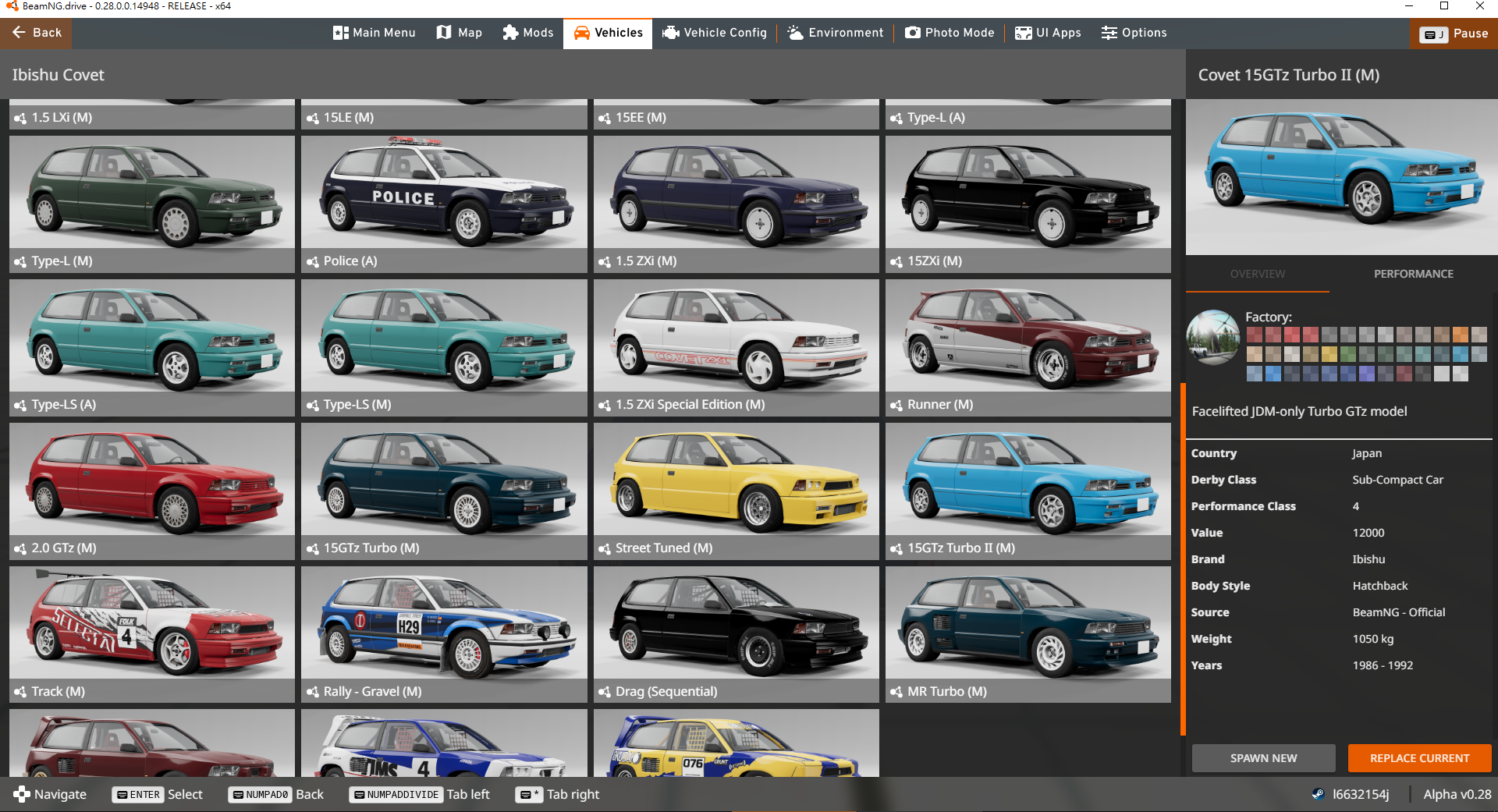Open the Mods puzzle-piece menu
This screenshot has width=1498, height=812.
527,33
